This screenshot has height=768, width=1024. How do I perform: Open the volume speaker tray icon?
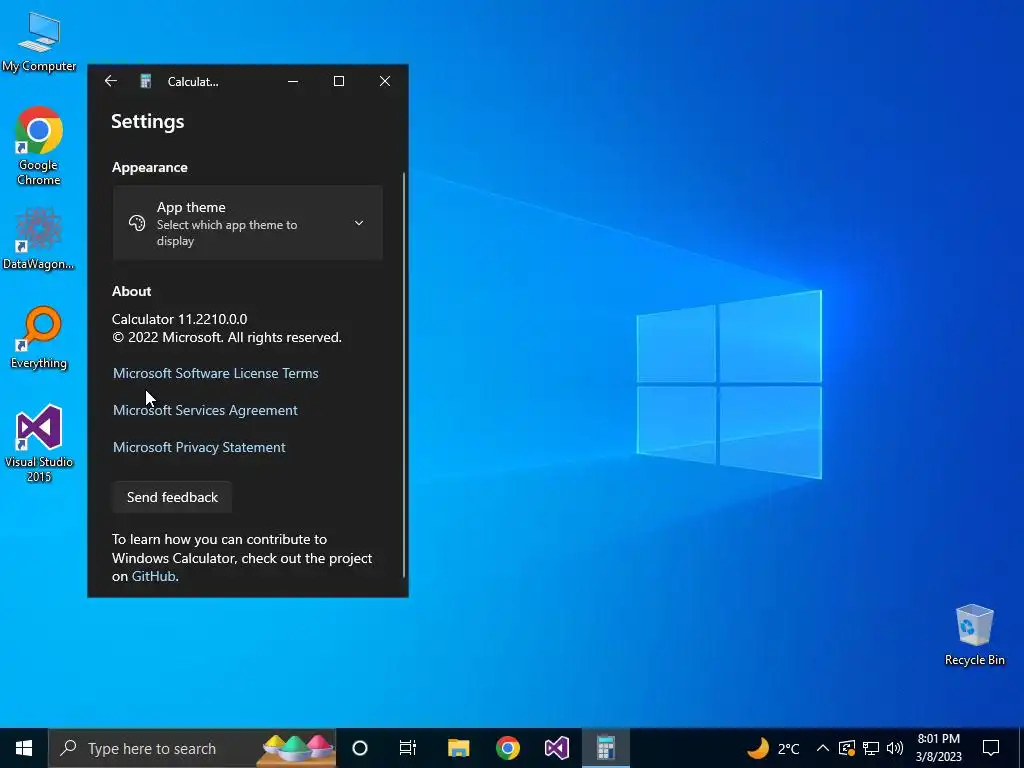pos(895,748)
